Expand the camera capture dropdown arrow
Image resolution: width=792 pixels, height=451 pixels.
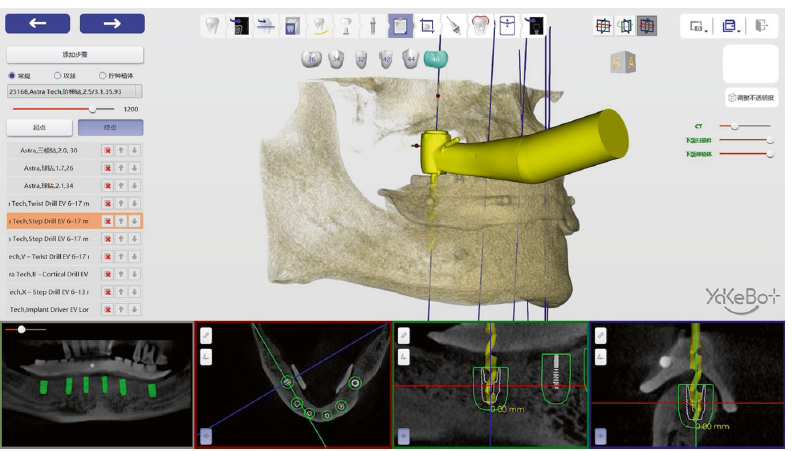[x=706, y=30]
